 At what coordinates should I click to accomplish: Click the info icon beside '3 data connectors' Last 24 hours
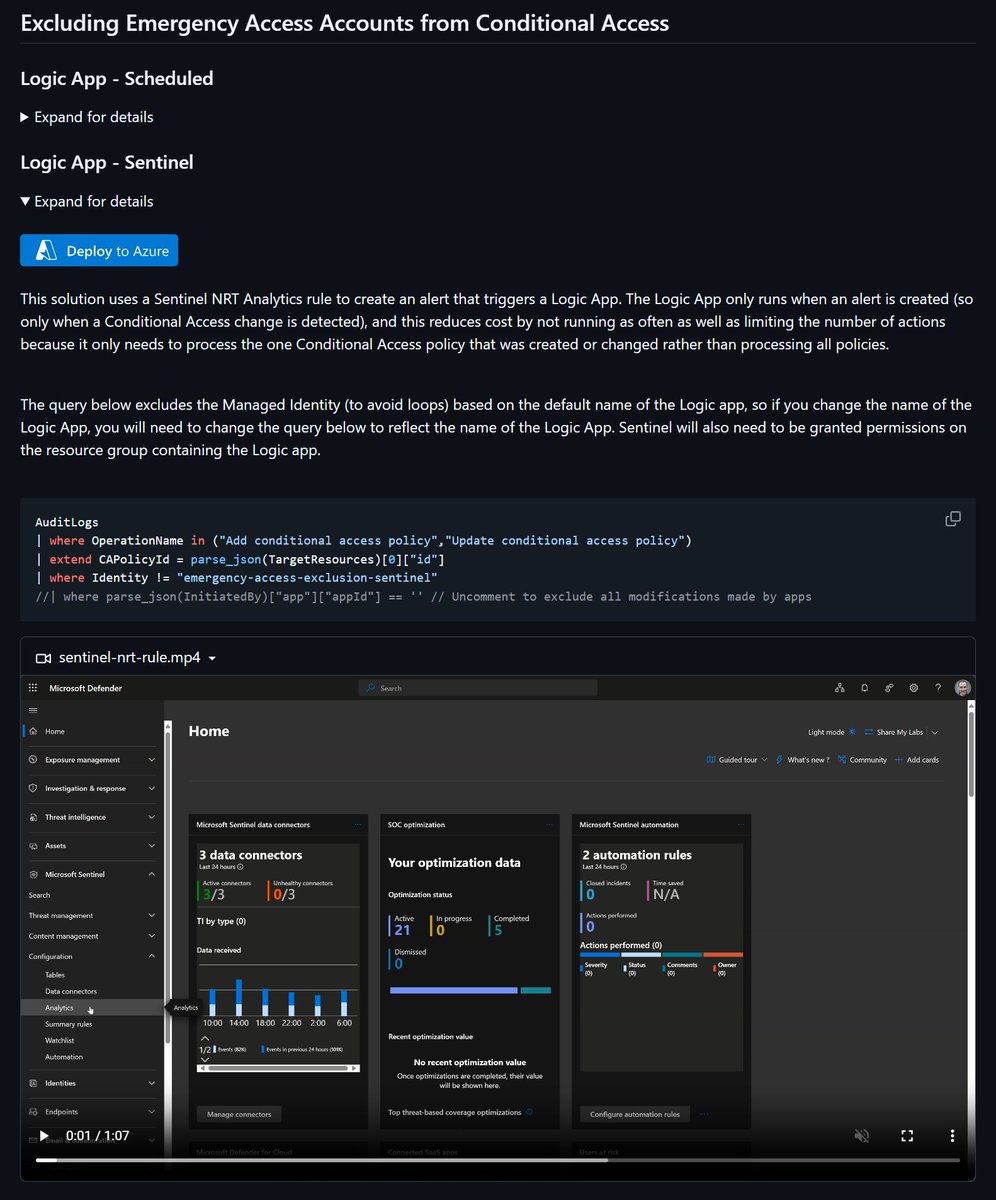(x=240, y=867)
